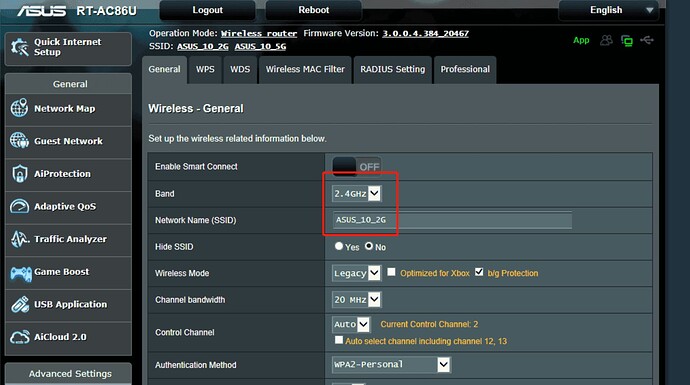Open the Band 2.4GHz dropdown
Screen dimensions: 690x385
[x=356, y=194]
